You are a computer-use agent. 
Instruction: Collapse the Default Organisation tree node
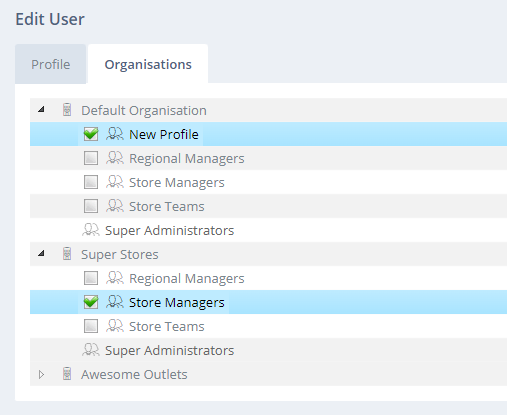tap(41, 109)
